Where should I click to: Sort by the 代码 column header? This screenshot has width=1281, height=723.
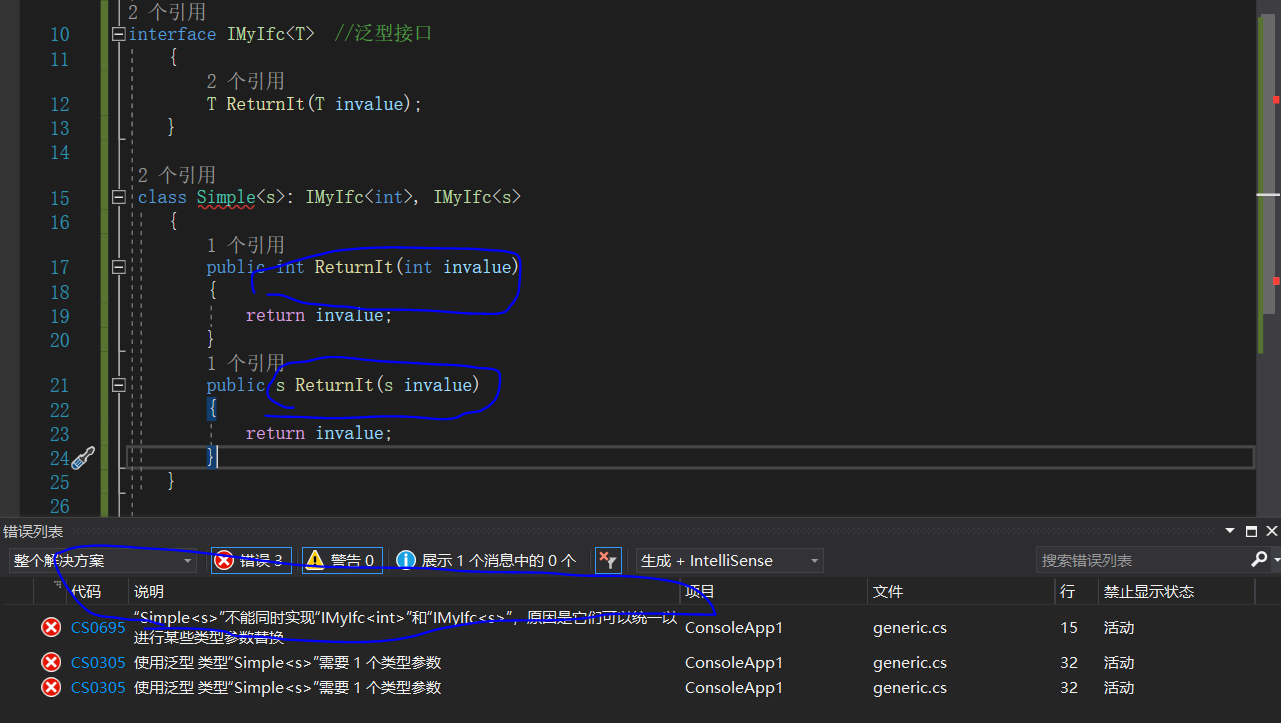(86, 592)
